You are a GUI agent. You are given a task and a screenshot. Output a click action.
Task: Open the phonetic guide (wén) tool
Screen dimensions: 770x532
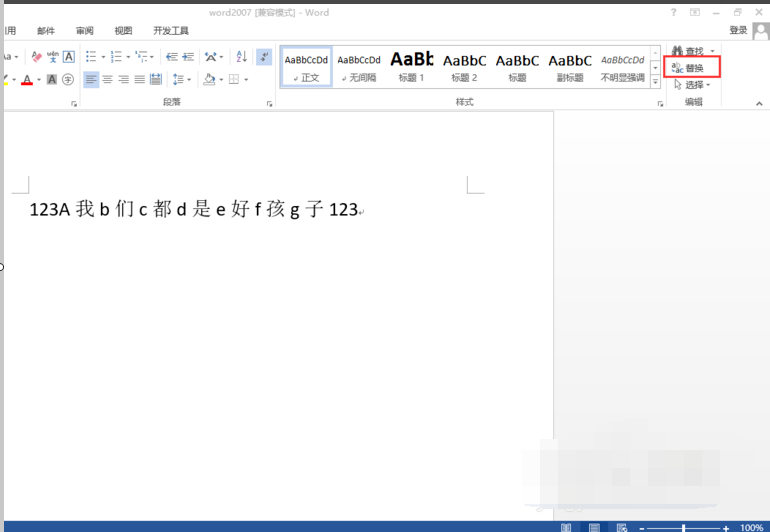click(x=53, y=57)
